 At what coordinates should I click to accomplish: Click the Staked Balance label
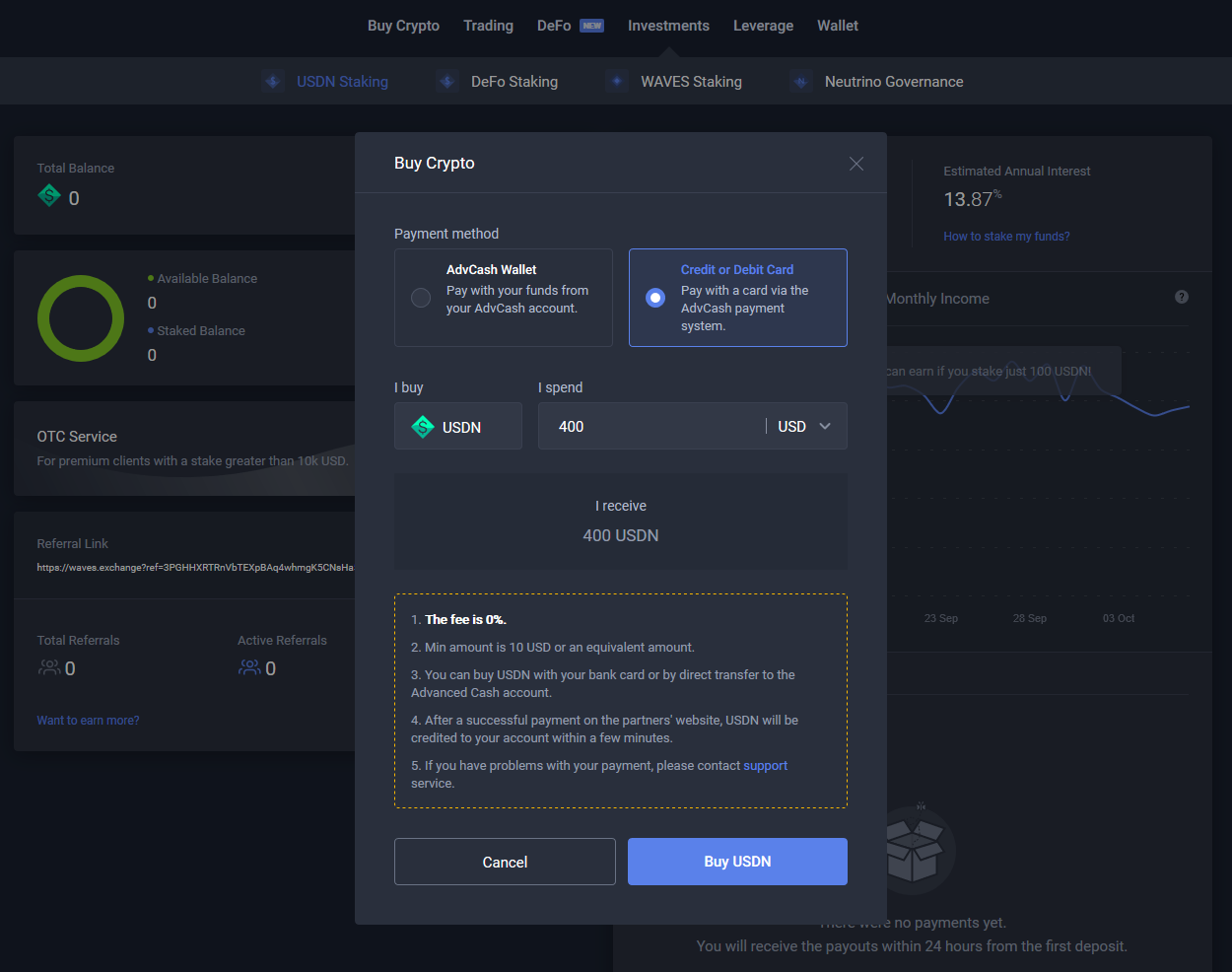tap(201, 331)
